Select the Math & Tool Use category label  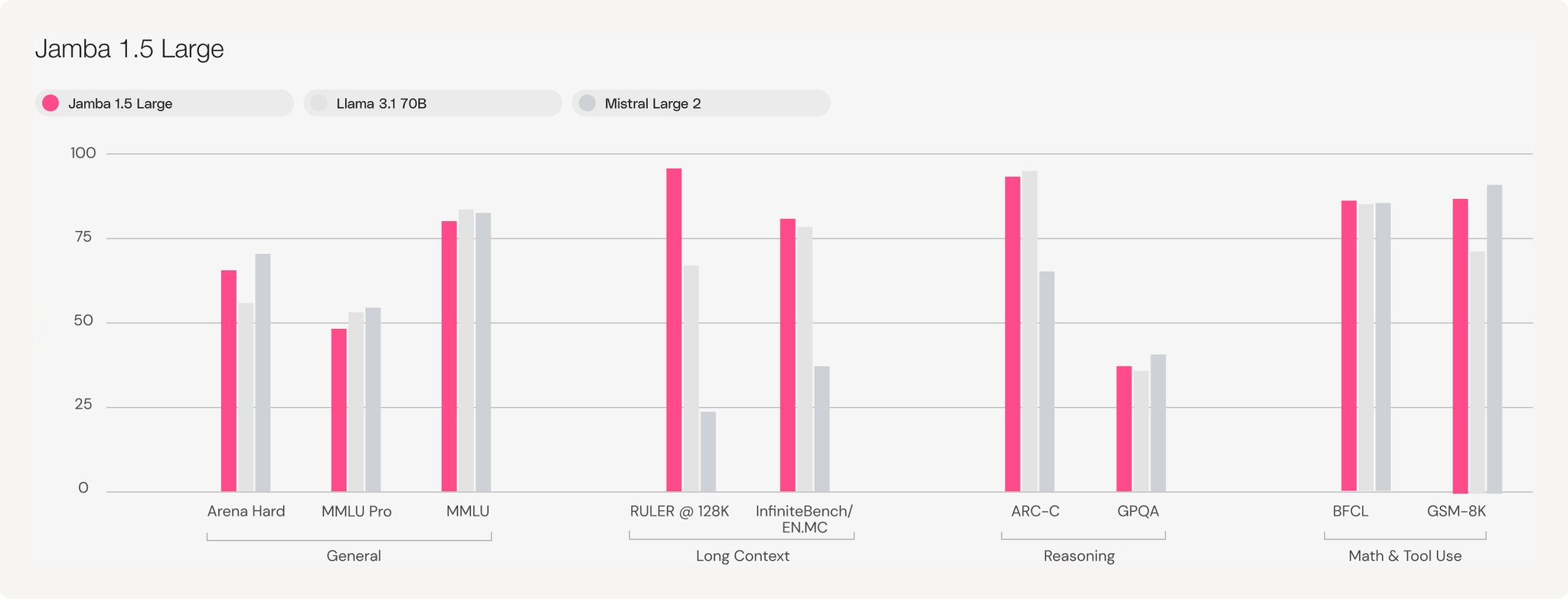click(x=1405, y=556)
